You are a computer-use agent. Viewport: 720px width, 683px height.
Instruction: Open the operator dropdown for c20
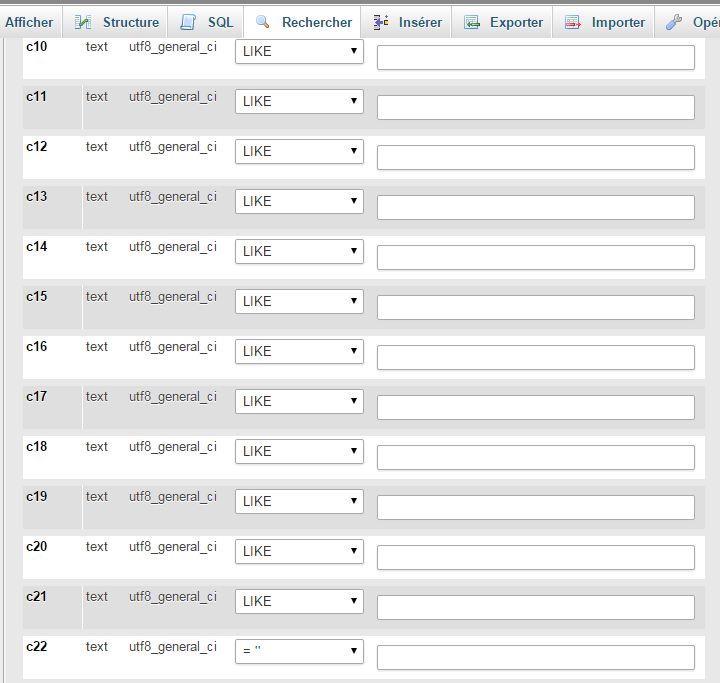(299, 552)
